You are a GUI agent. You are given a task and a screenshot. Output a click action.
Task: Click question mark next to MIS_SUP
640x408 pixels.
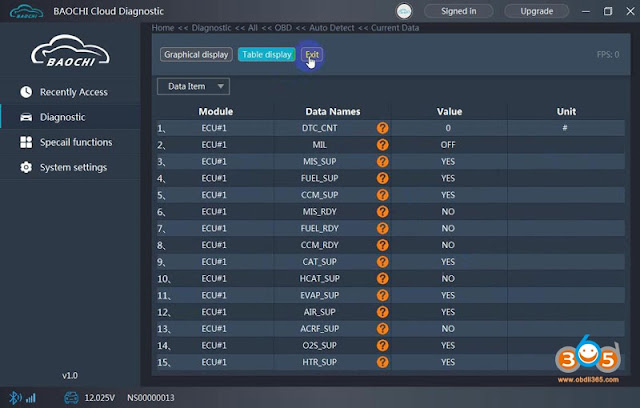click(382, 162)
